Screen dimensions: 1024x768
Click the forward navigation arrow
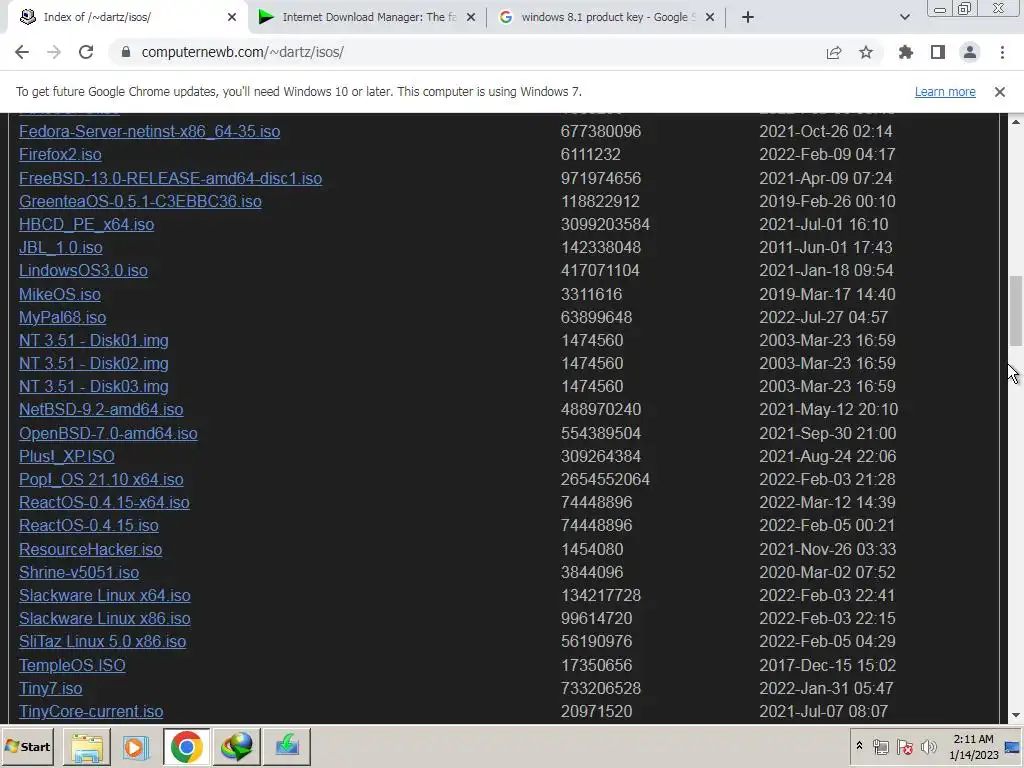point(54,52)
